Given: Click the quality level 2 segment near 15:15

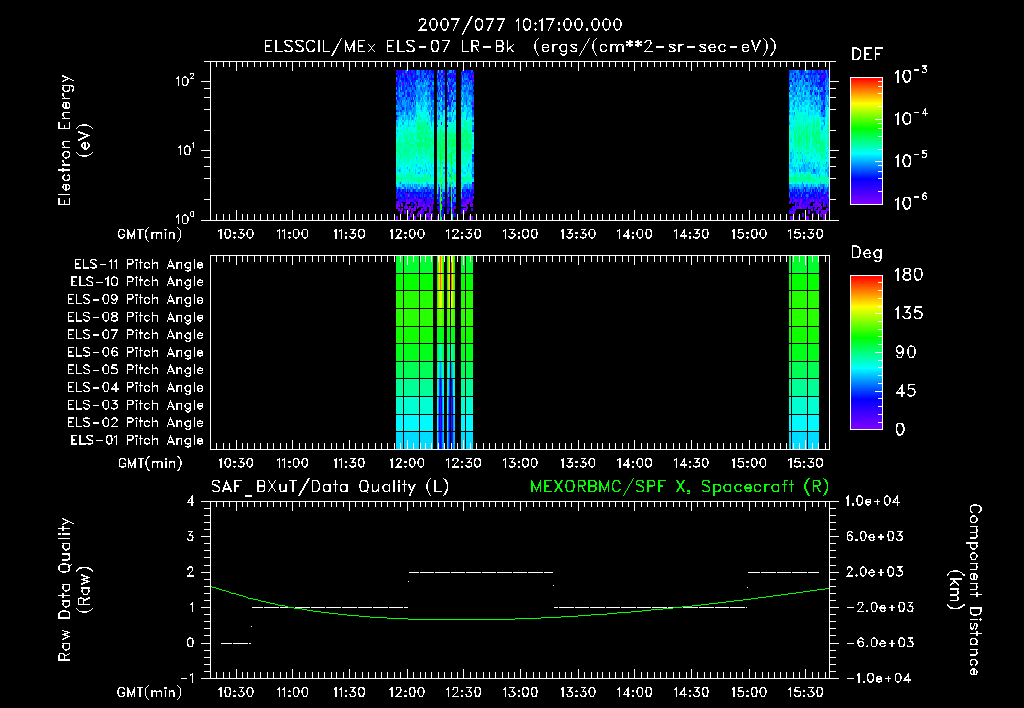Looking at the screenshot, I should (783, 572).
